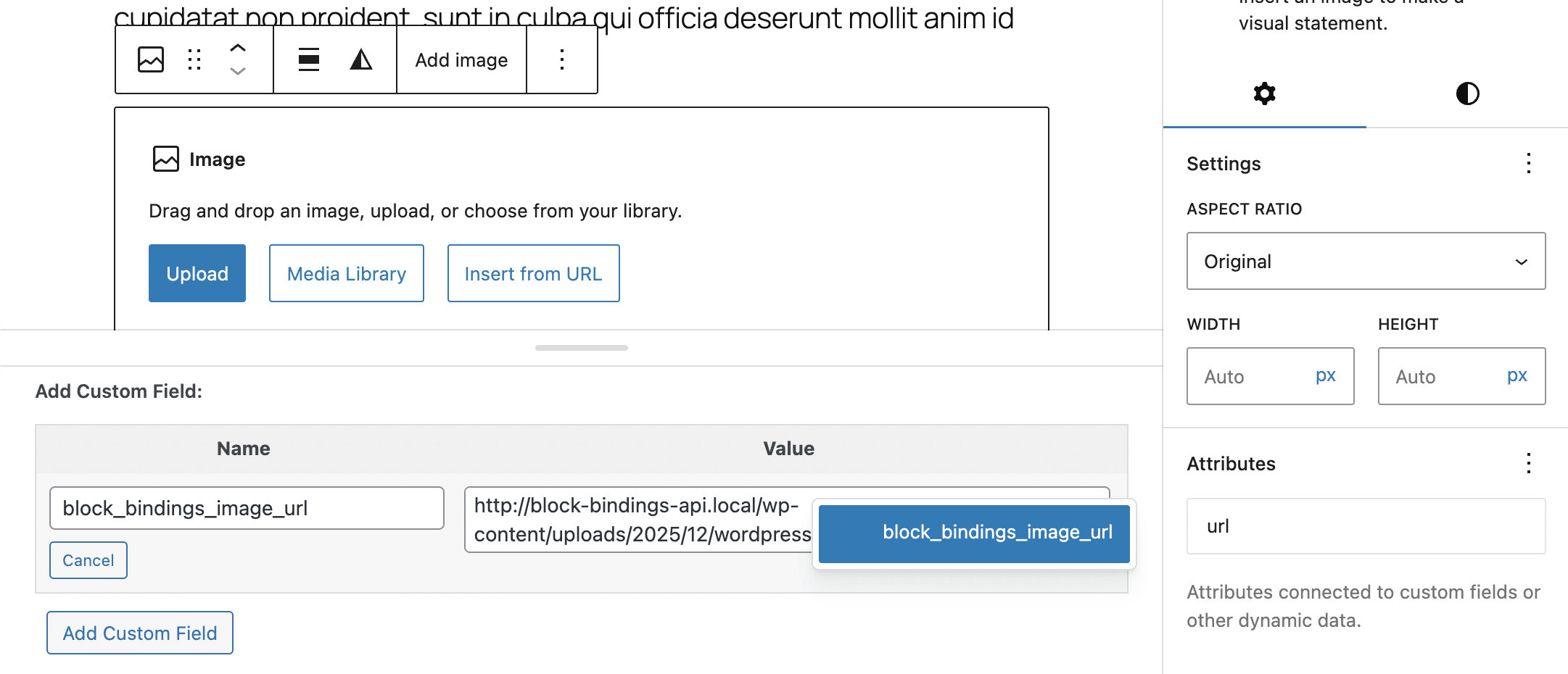
Task: Click the block drag handle
Action: point(194,59)
